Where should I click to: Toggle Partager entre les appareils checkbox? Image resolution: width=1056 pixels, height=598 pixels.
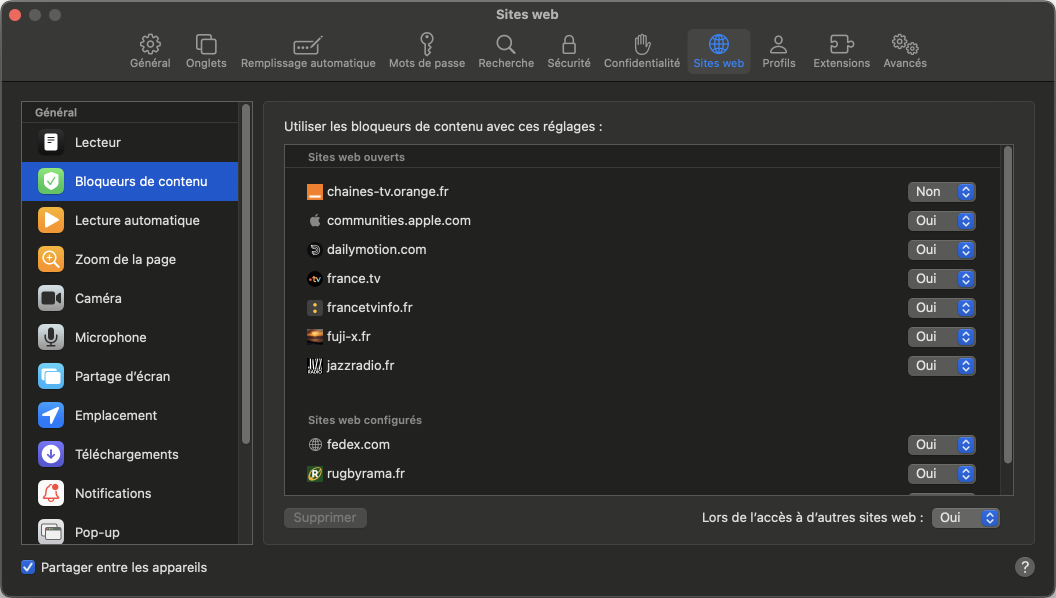click(28, 567)
